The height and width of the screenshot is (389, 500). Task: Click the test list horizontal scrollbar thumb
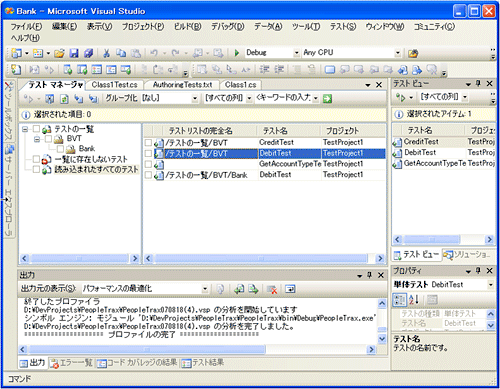pos(261,258)
